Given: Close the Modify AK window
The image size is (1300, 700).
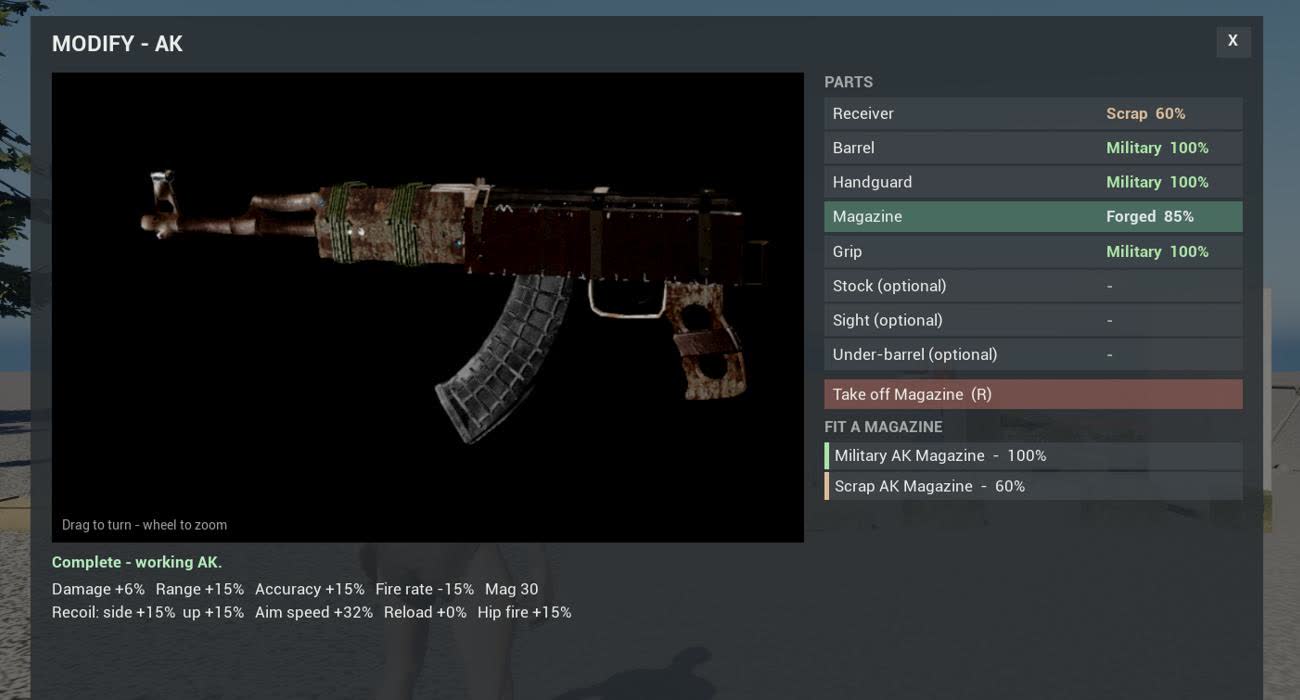Looking at the screenshot, I should [1233, 41].
